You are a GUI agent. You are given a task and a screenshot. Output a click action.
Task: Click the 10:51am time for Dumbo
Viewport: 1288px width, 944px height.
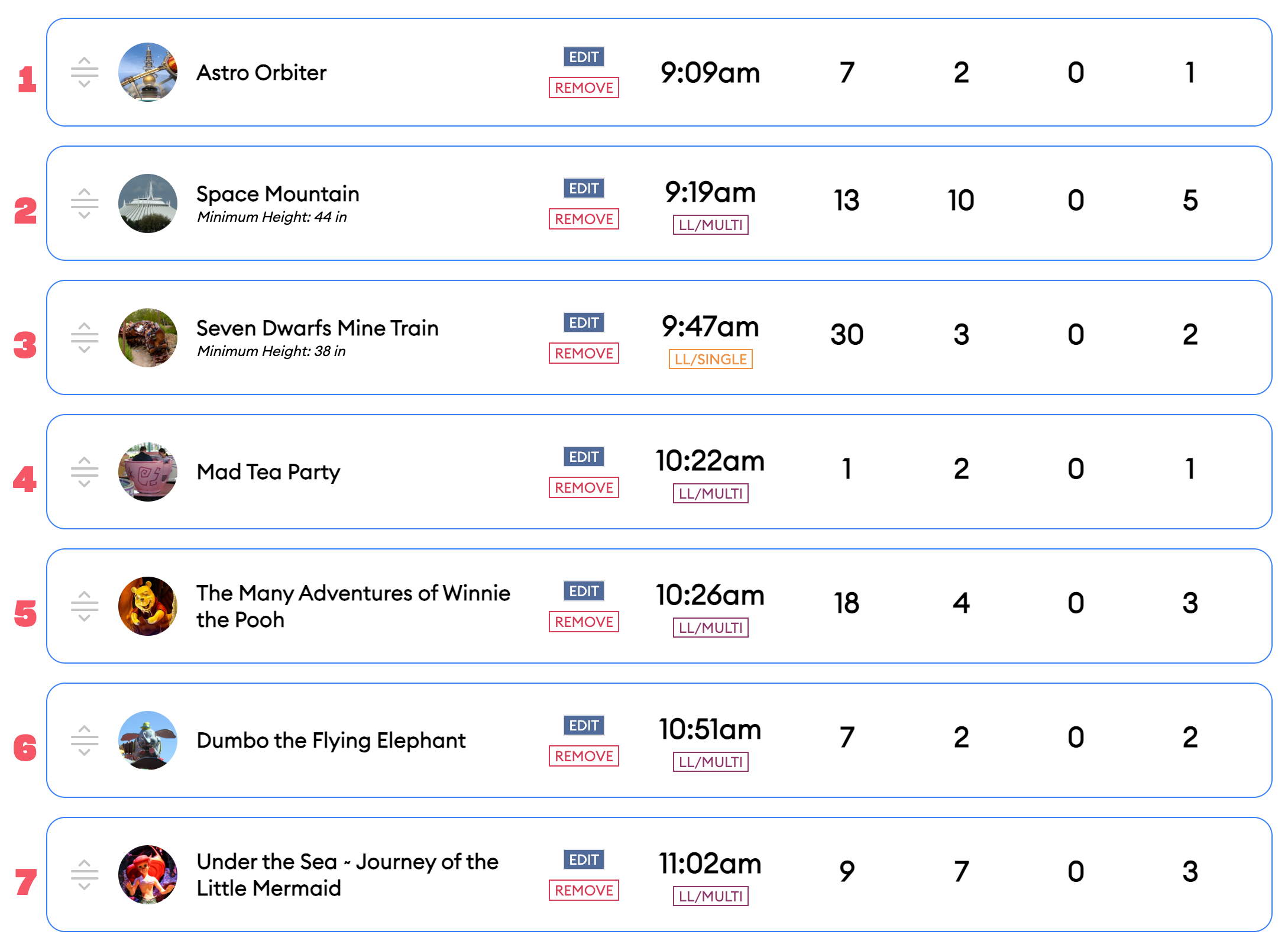(x=710, y=729)
